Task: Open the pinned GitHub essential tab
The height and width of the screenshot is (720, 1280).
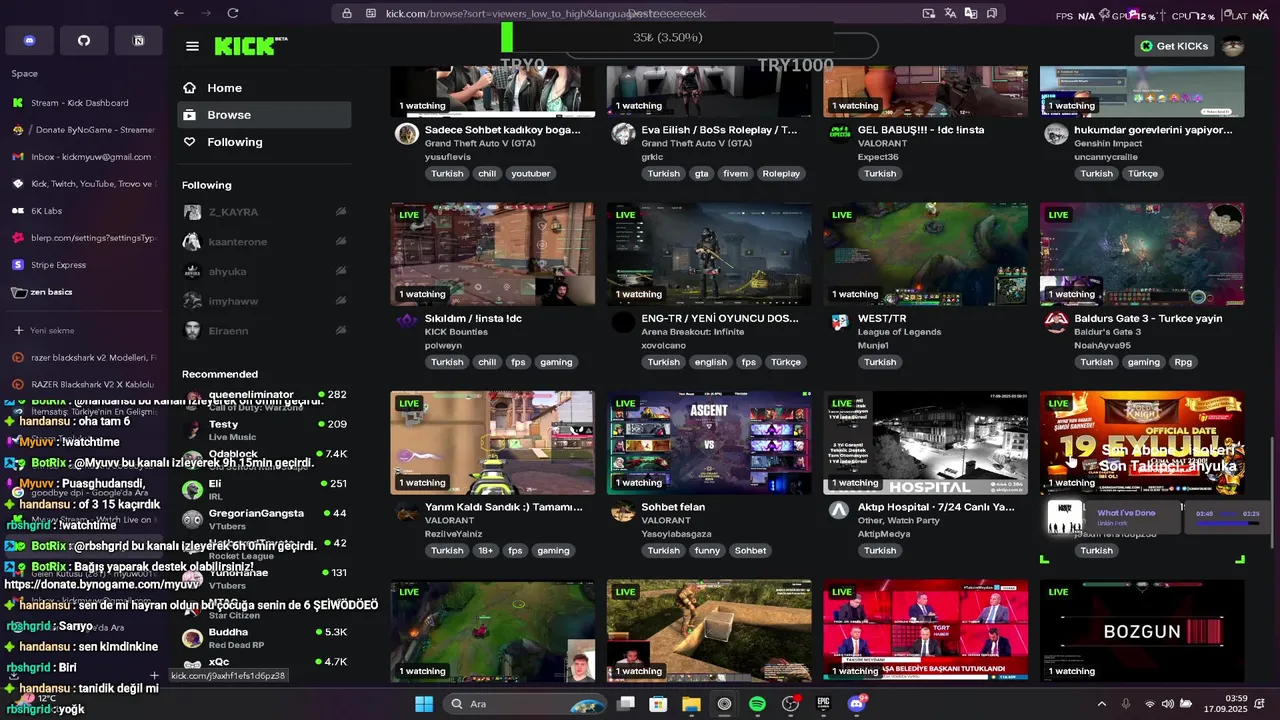Action: click(x=84, y=41)
